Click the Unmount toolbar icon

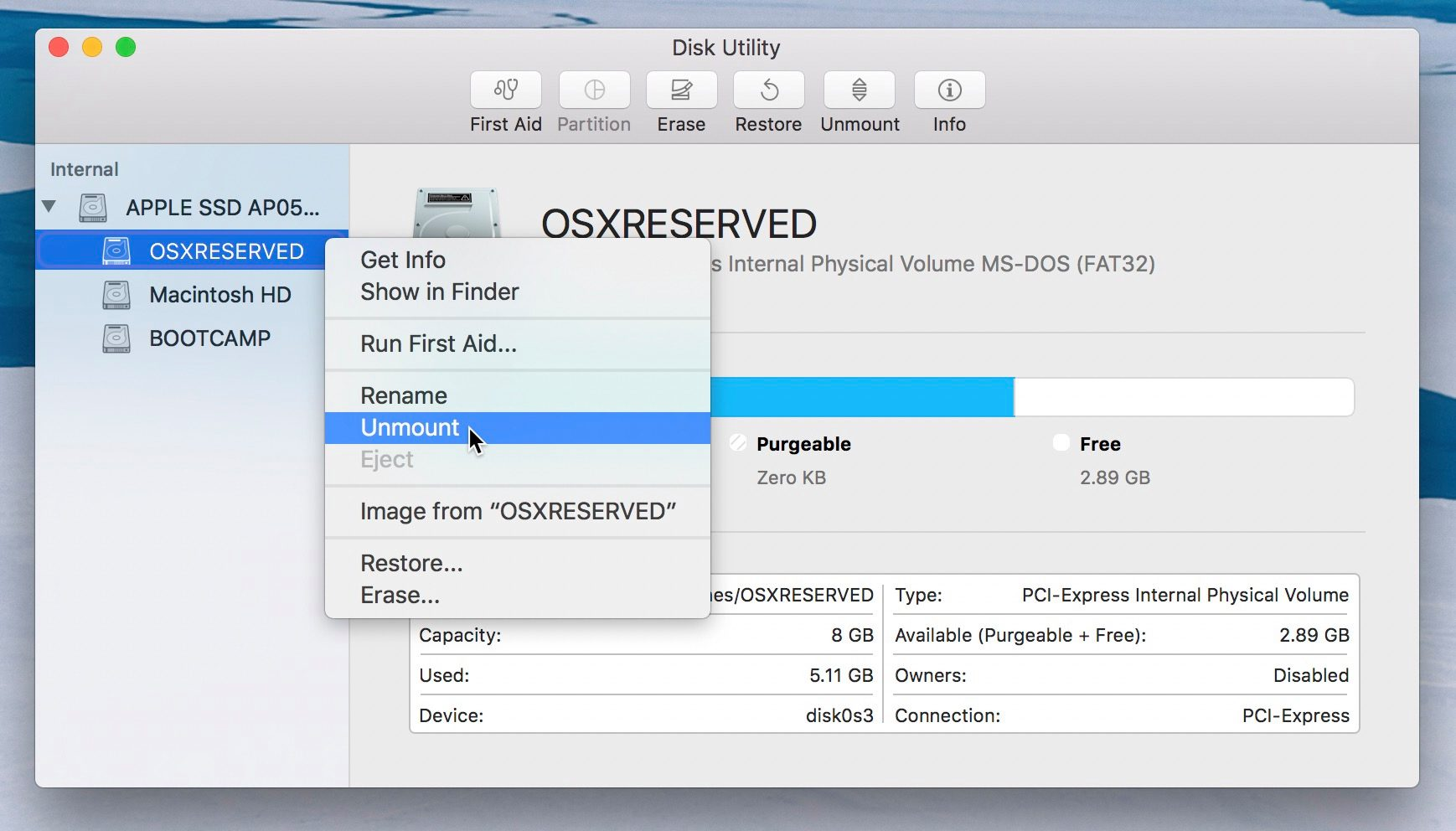860,90
